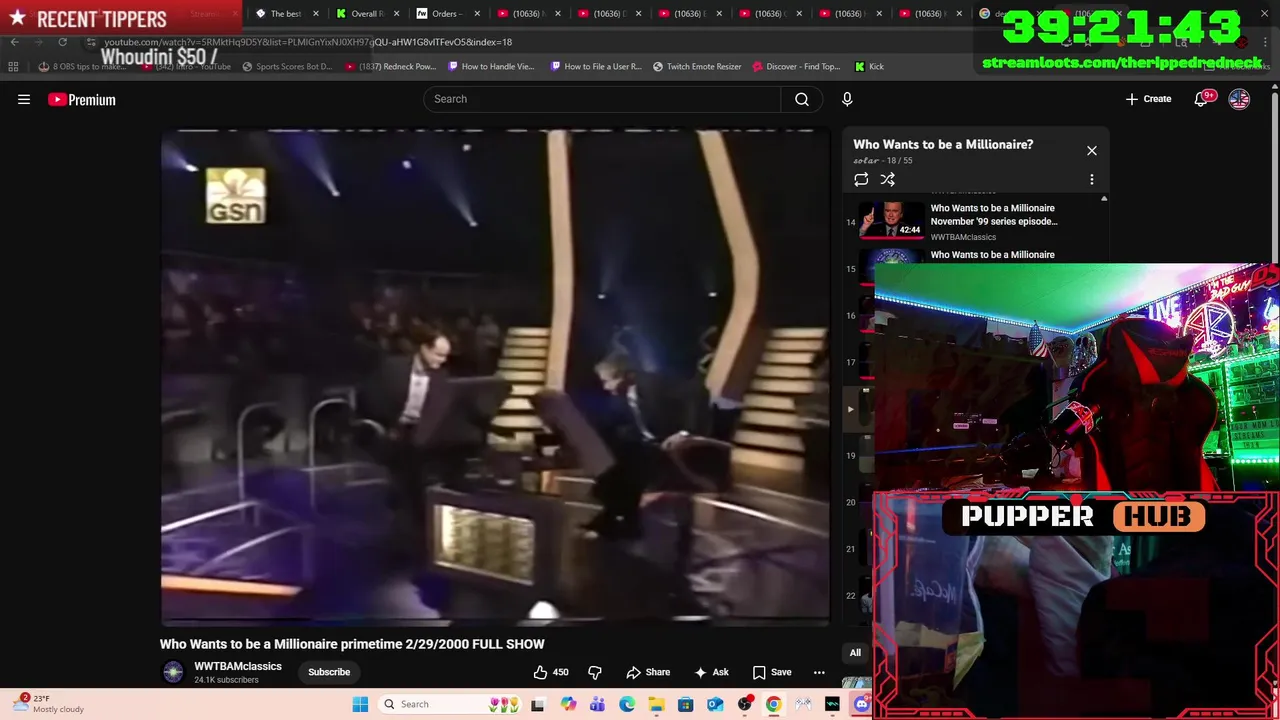Open '(1837) Redneck Pow...' bookmark
This screenshot has width=1280, height=720.
coord(390,66)
